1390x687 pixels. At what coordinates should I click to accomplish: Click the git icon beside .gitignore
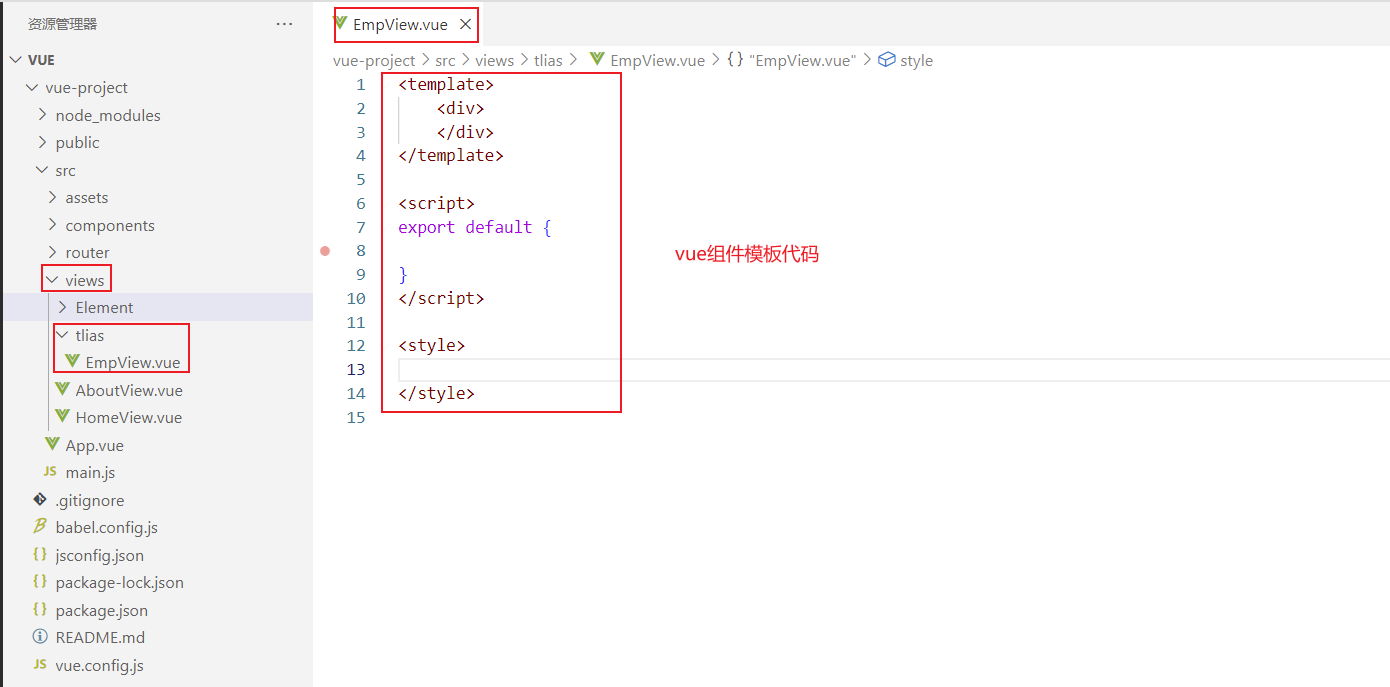click(40, 499)
